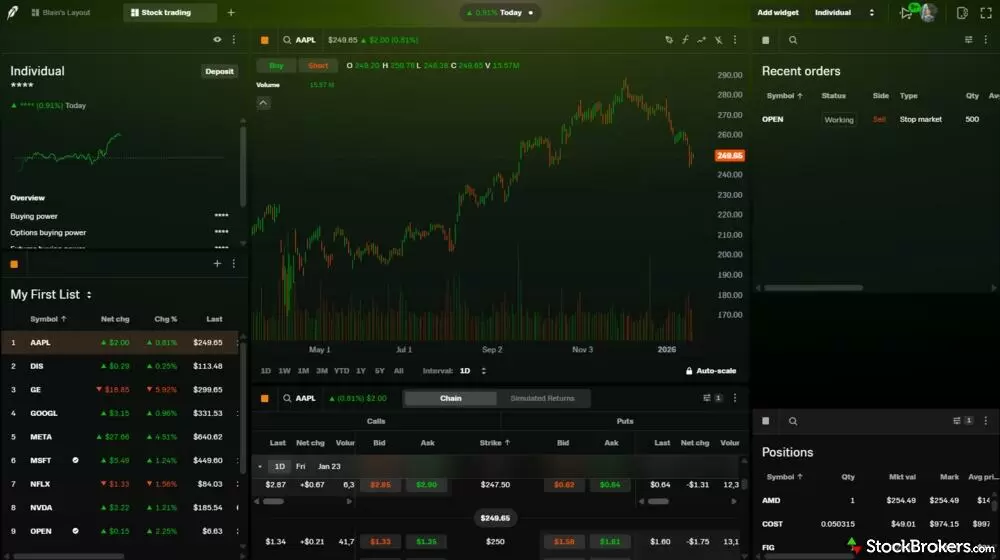Select the DIS row in watchlist

tap(120, 366)
